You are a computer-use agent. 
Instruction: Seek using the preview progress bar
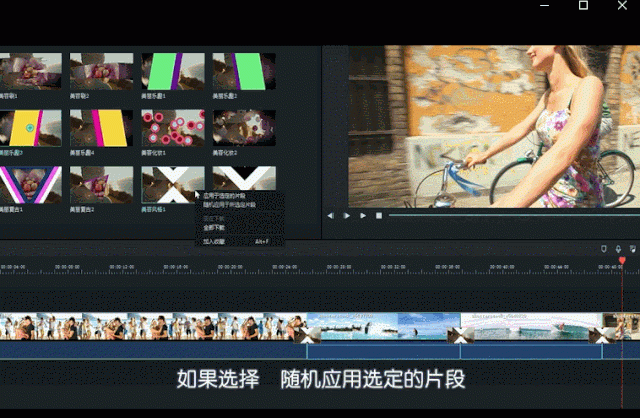514,215
